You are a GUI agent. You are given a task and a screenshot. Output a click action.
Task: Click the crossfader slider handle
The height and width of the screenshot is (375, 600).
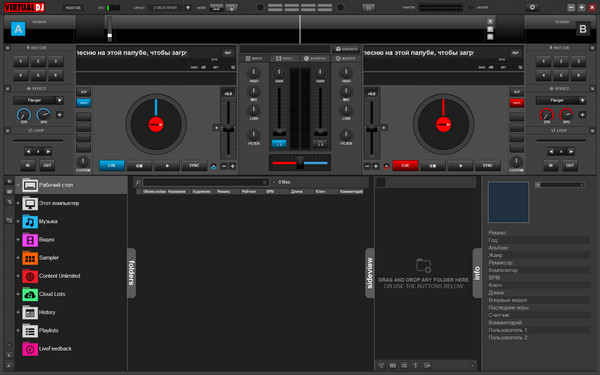(300, 163)
